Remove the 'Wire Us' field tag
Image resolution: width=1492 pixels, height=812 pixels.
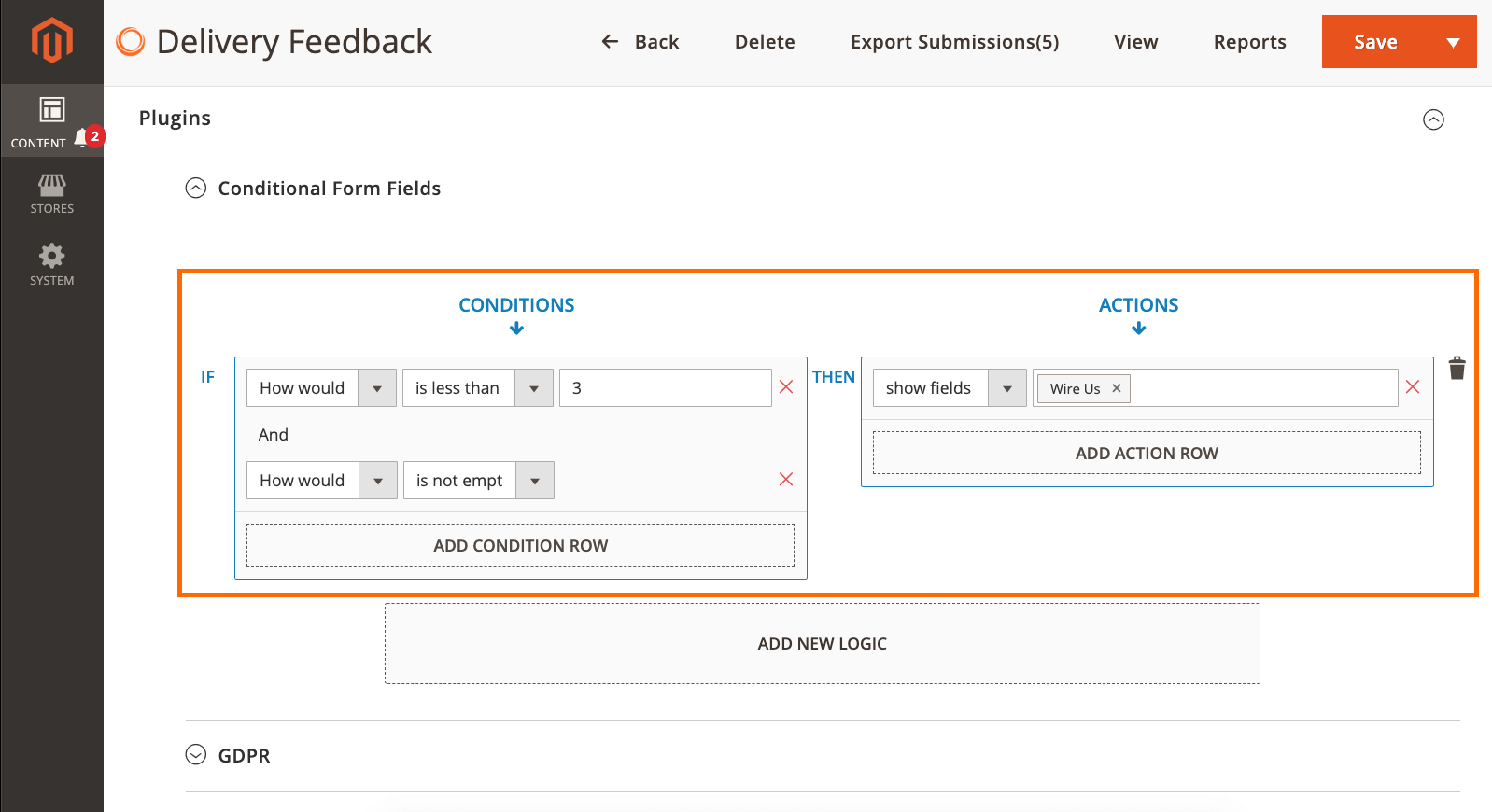point(1116,388)
